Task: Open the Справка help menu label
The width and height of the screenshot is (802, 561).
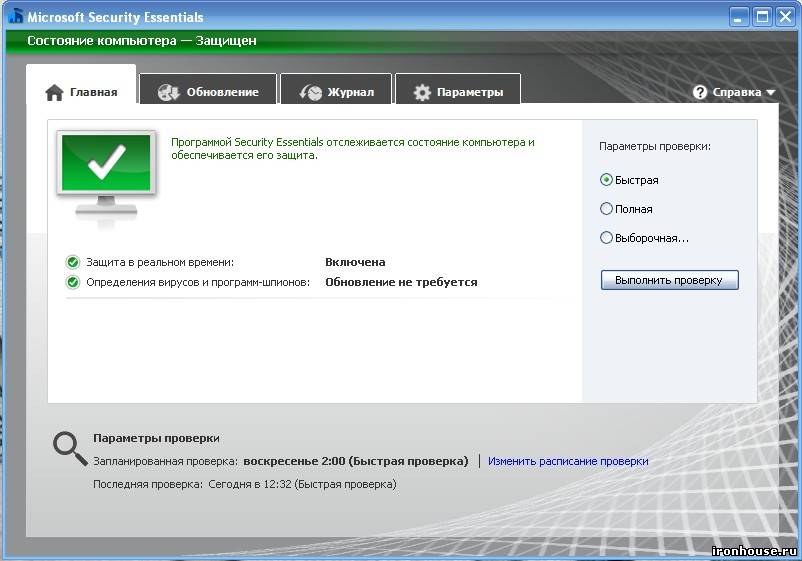Action: click(737, 92)
